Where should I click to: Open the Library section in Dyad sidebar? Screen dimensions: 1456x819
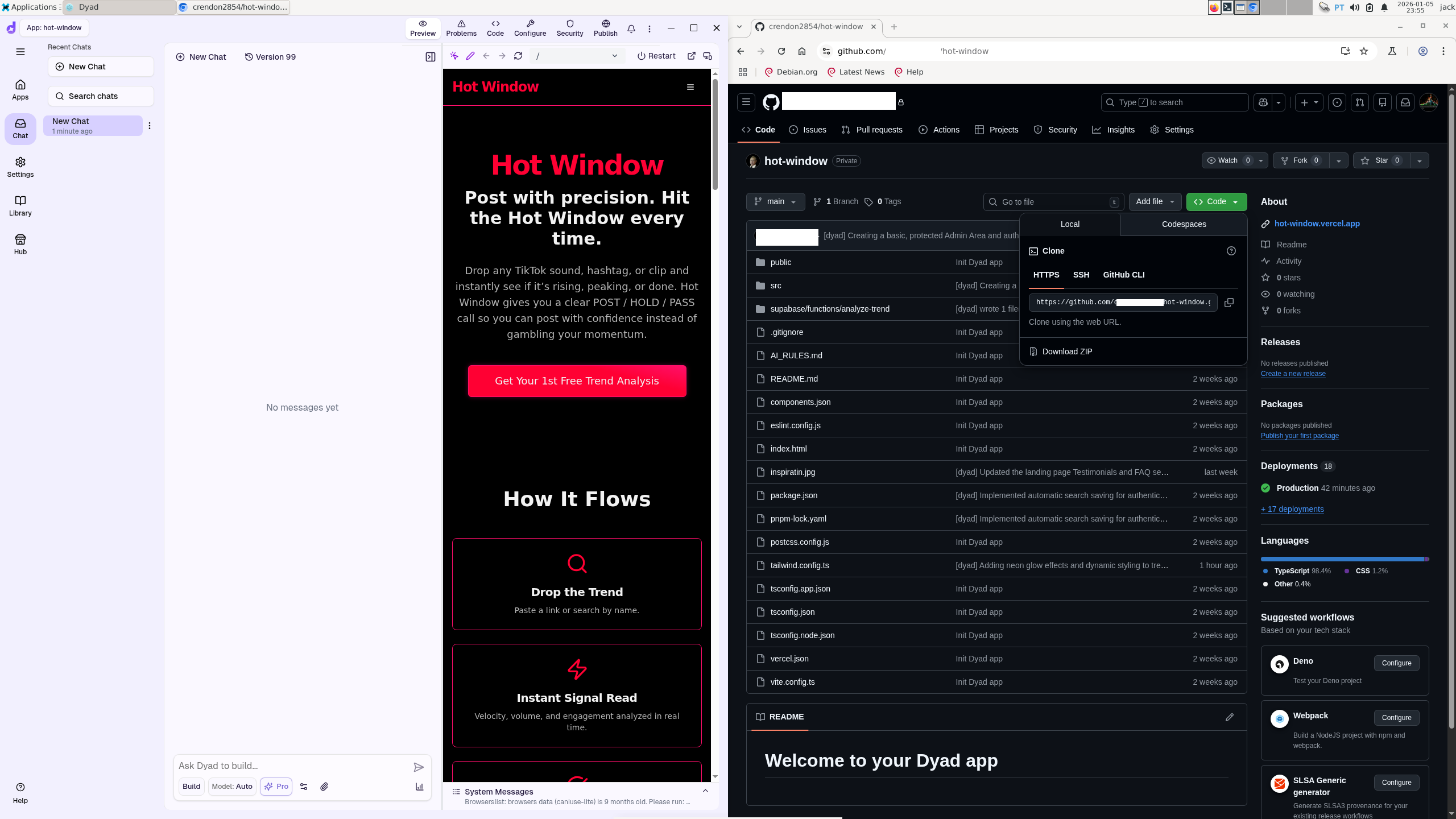click(x=20, y=206)
